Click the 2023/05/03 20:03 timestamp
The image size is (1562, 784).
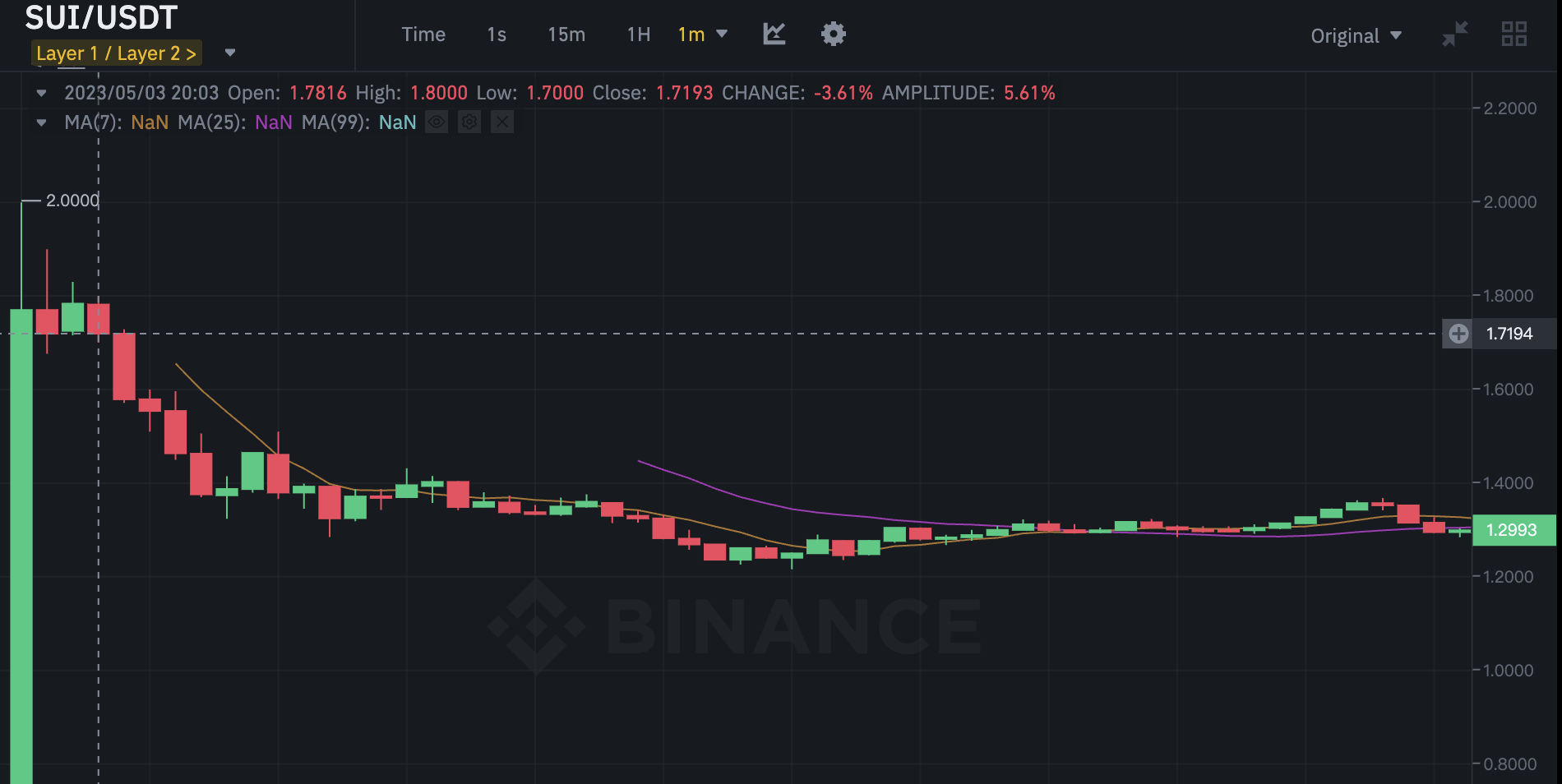pyautogui.click(x=141, y=93)
